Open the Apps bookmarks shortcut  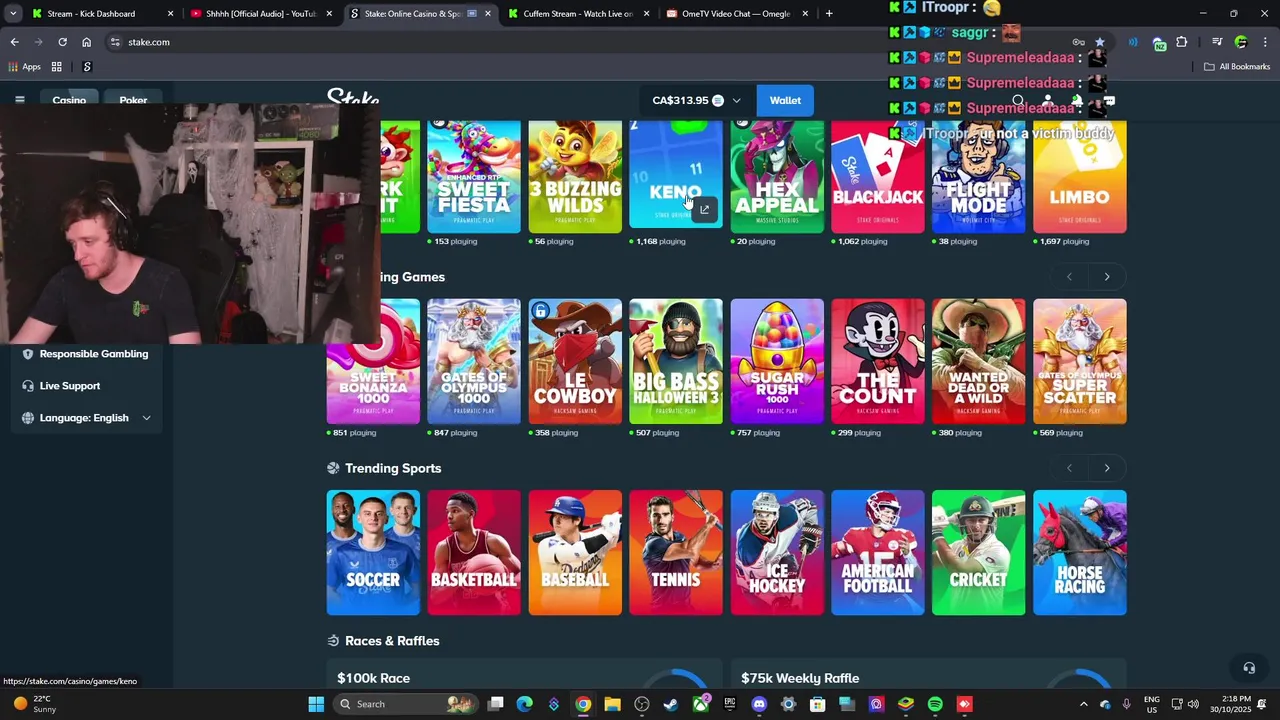click(25, 67)
